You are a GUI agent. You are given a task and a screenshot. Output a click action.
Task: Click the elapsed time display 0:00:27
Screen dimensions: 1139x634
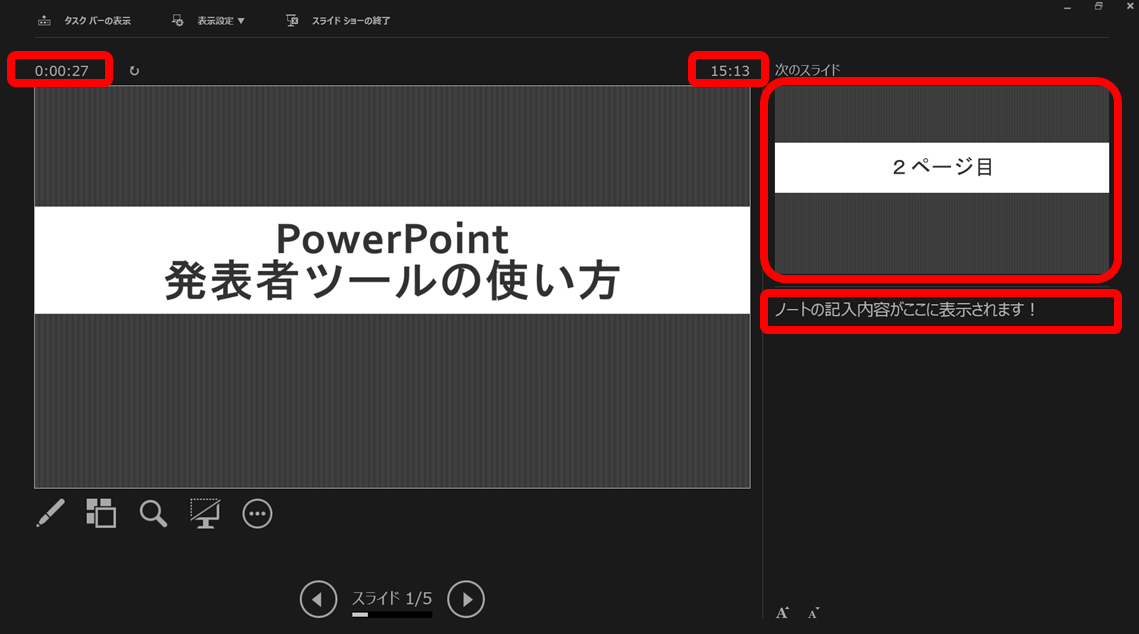click(59, 70)
